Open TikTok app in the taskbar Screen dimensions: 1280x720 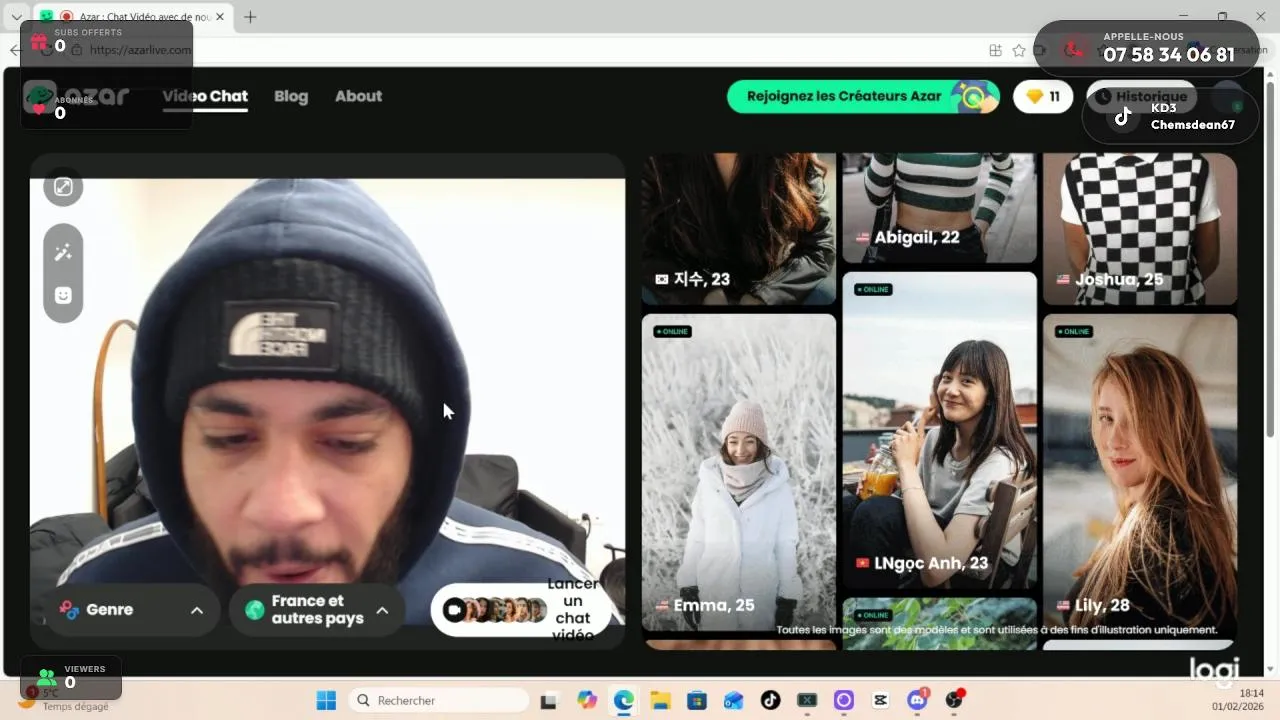770,701
